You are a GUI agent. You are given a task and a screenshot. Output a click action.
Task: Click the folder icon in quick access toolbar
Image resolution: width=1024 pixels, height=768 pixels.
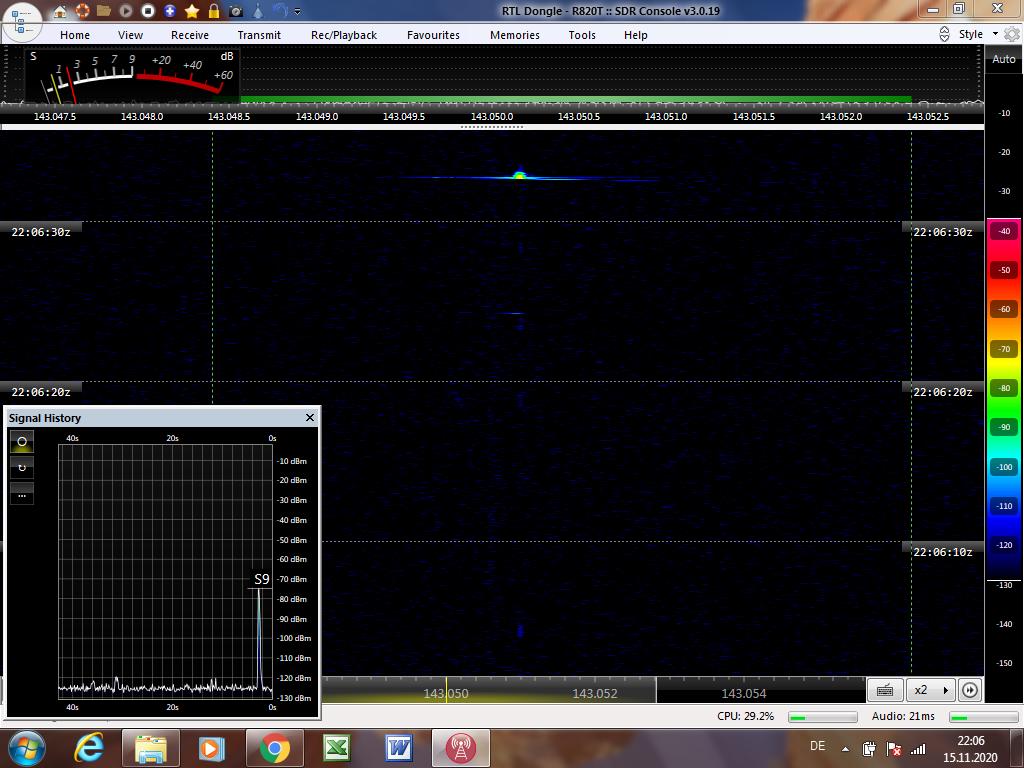pos(104,11)
